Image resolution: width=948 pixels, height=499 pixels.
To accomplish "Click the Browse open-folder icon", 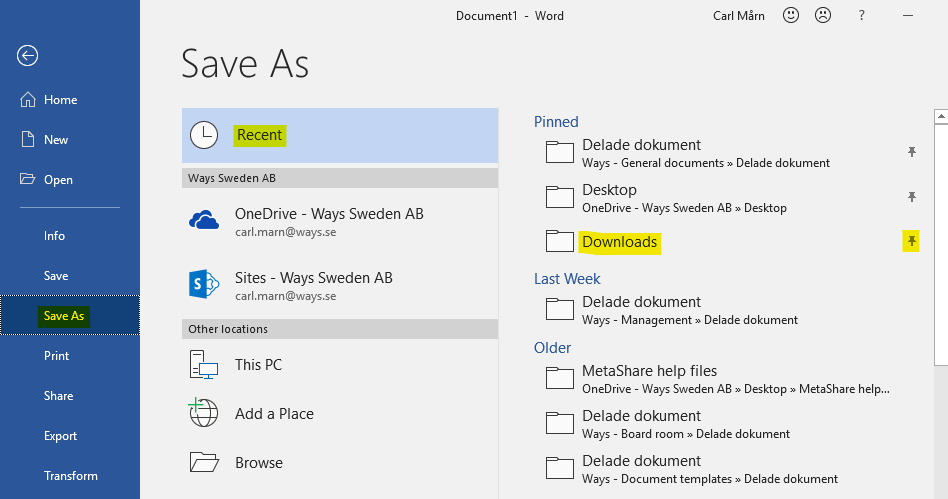I will 204,462.
